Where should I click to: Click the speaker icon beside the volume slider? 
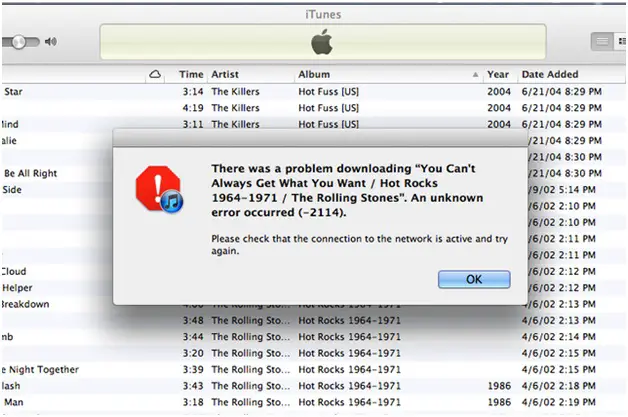[x=51, y=42]
